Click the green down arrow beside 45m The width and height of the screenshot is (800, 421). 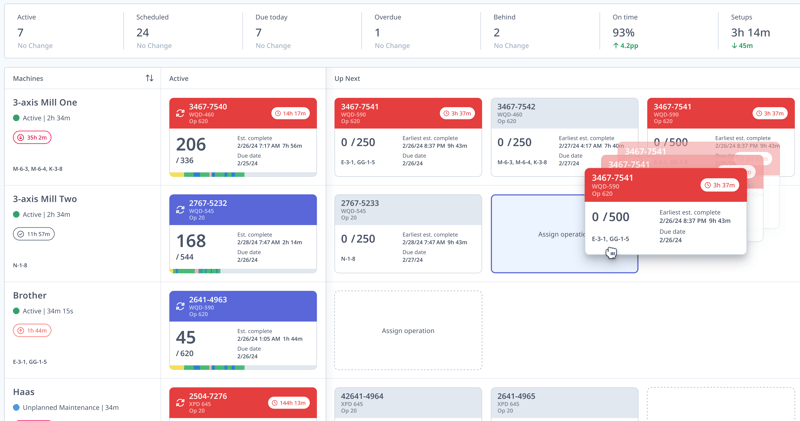tap(734, 45)
